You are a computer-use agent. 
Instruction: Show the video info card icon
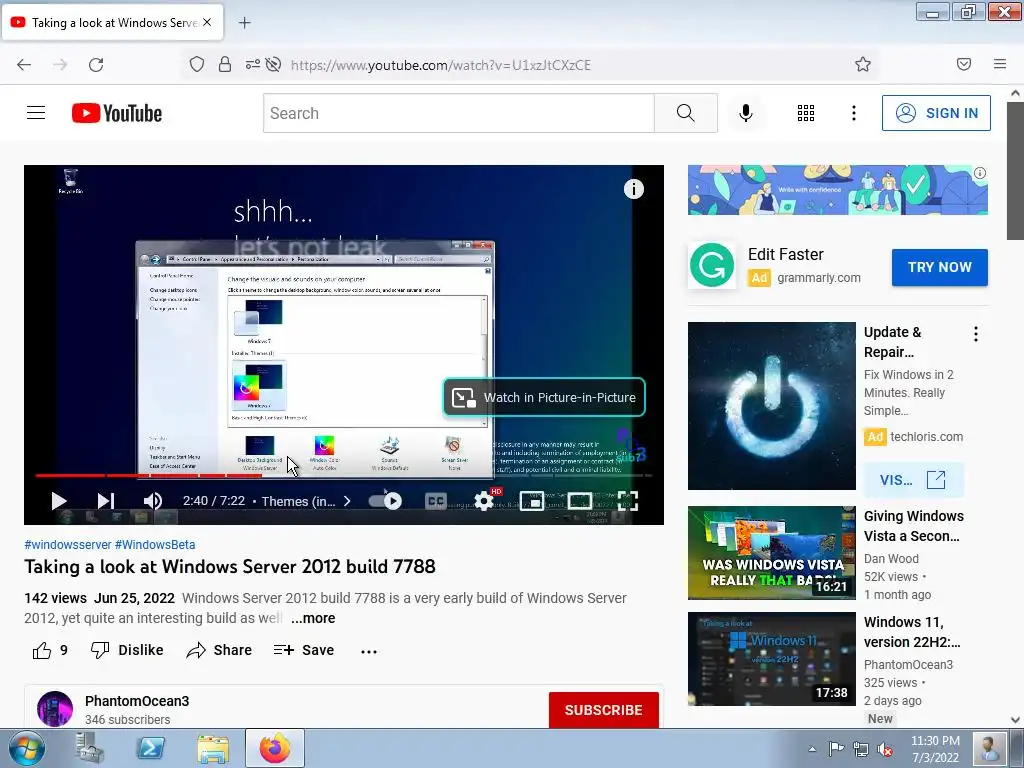click(x=633, y=189)
